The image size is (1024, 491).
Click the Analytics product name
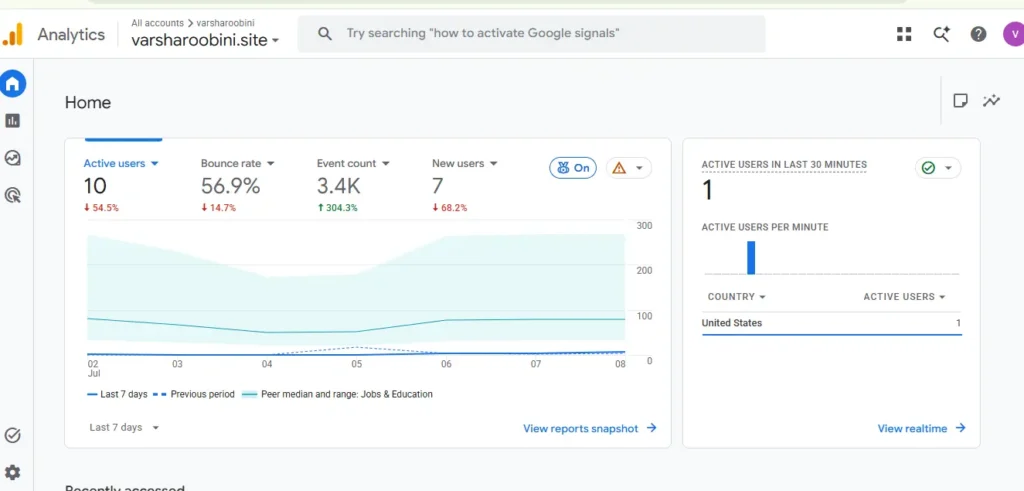pyautogui.click(x=71, y=35)
